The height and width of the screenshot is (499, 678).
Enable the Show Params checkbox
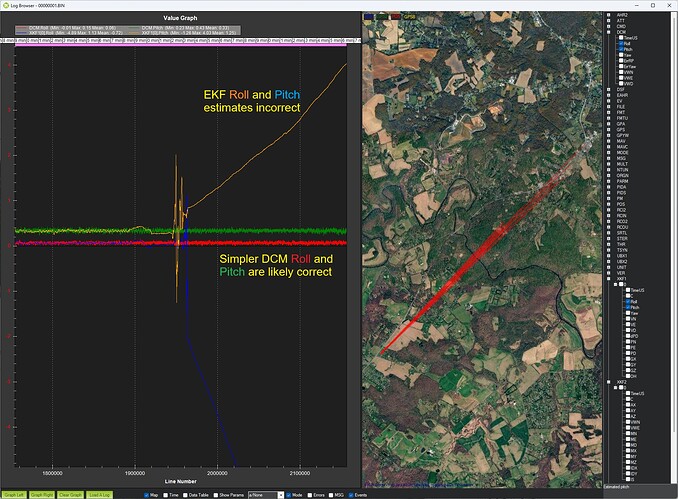click(x=216, y=495)
